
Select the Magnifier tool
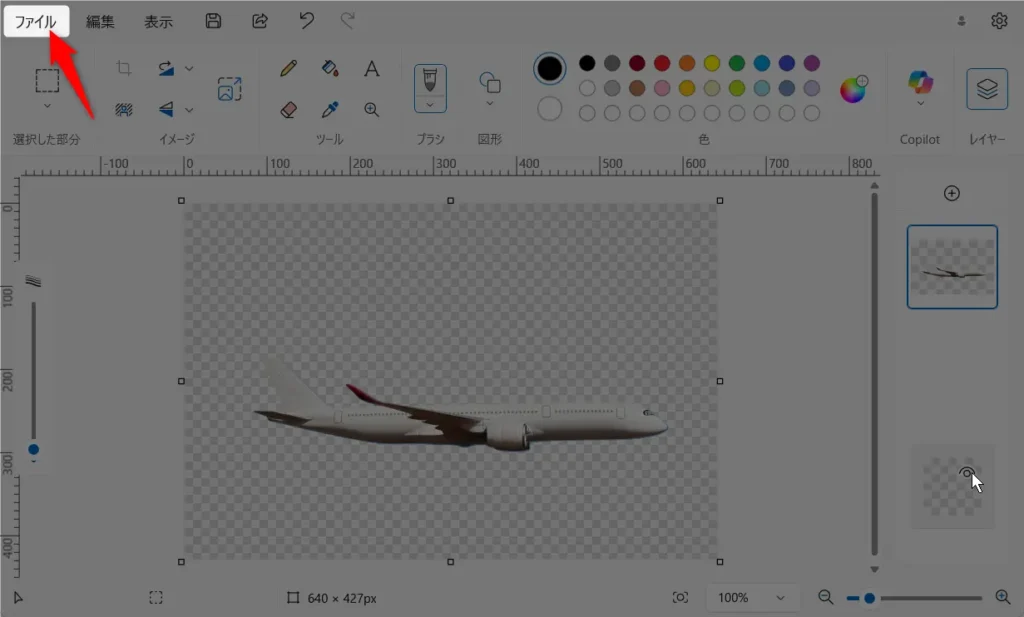pyautogui.click(x=372, y=110)
